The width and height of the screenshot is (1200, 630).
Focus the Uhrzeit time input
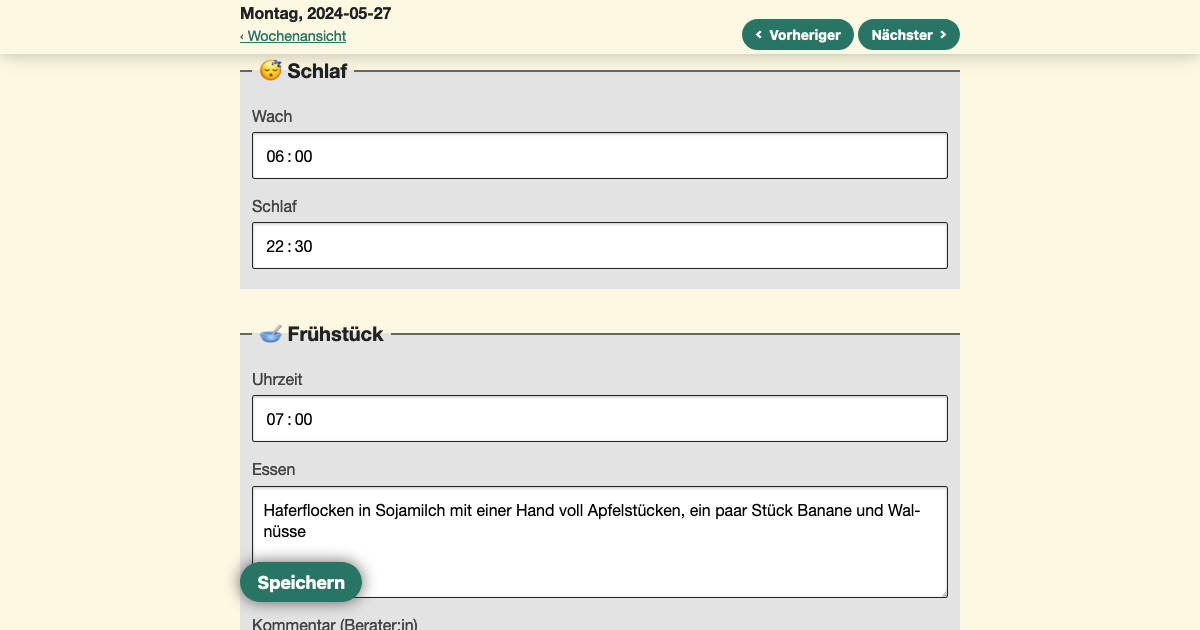point(600,418)
